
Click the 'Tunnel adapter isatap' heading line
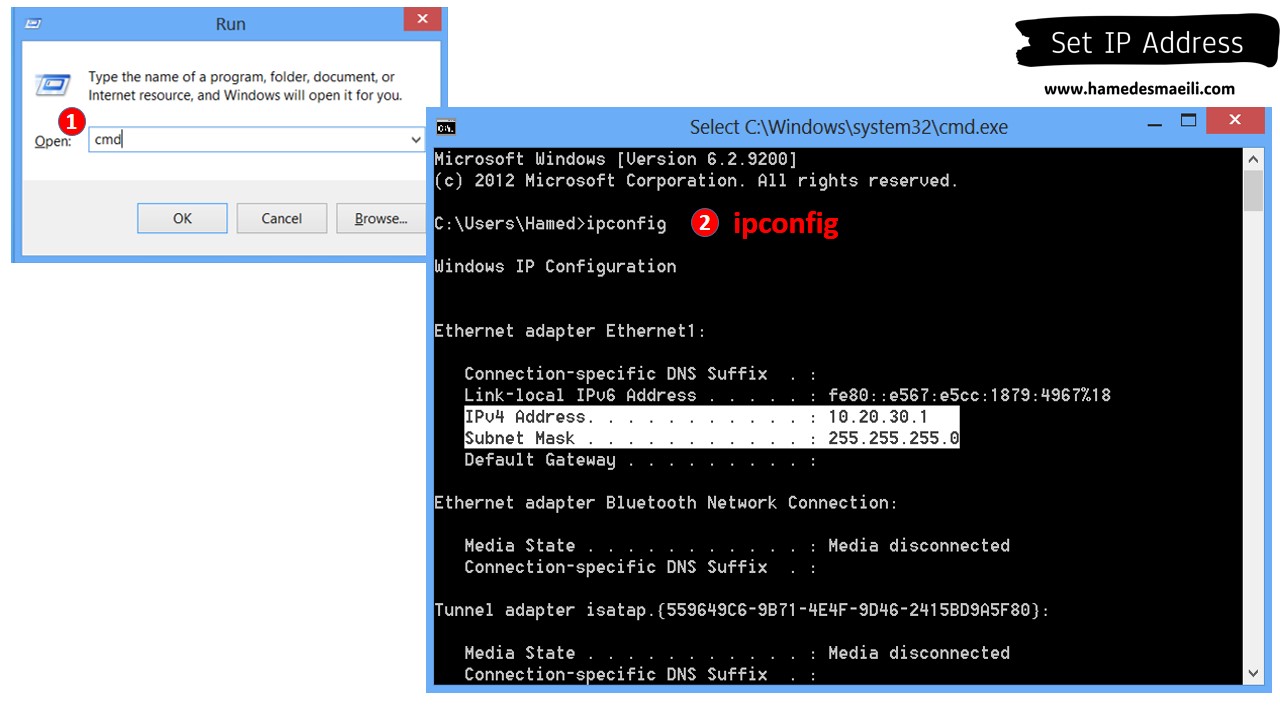pos(742,610)
